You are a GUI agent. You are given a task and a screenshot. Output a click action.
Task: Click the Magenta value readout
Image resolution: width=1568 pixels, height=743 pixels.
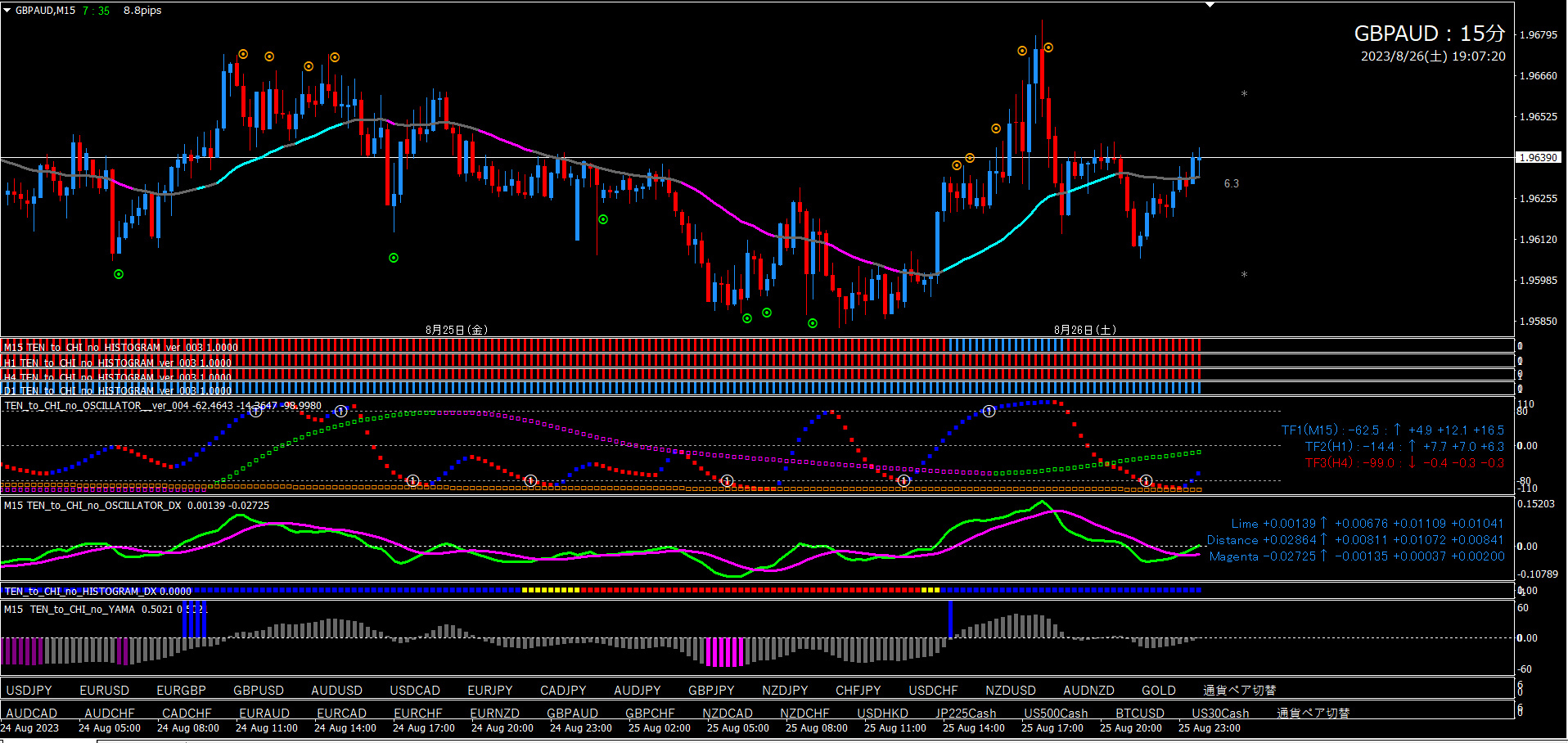pos(1356,556)
